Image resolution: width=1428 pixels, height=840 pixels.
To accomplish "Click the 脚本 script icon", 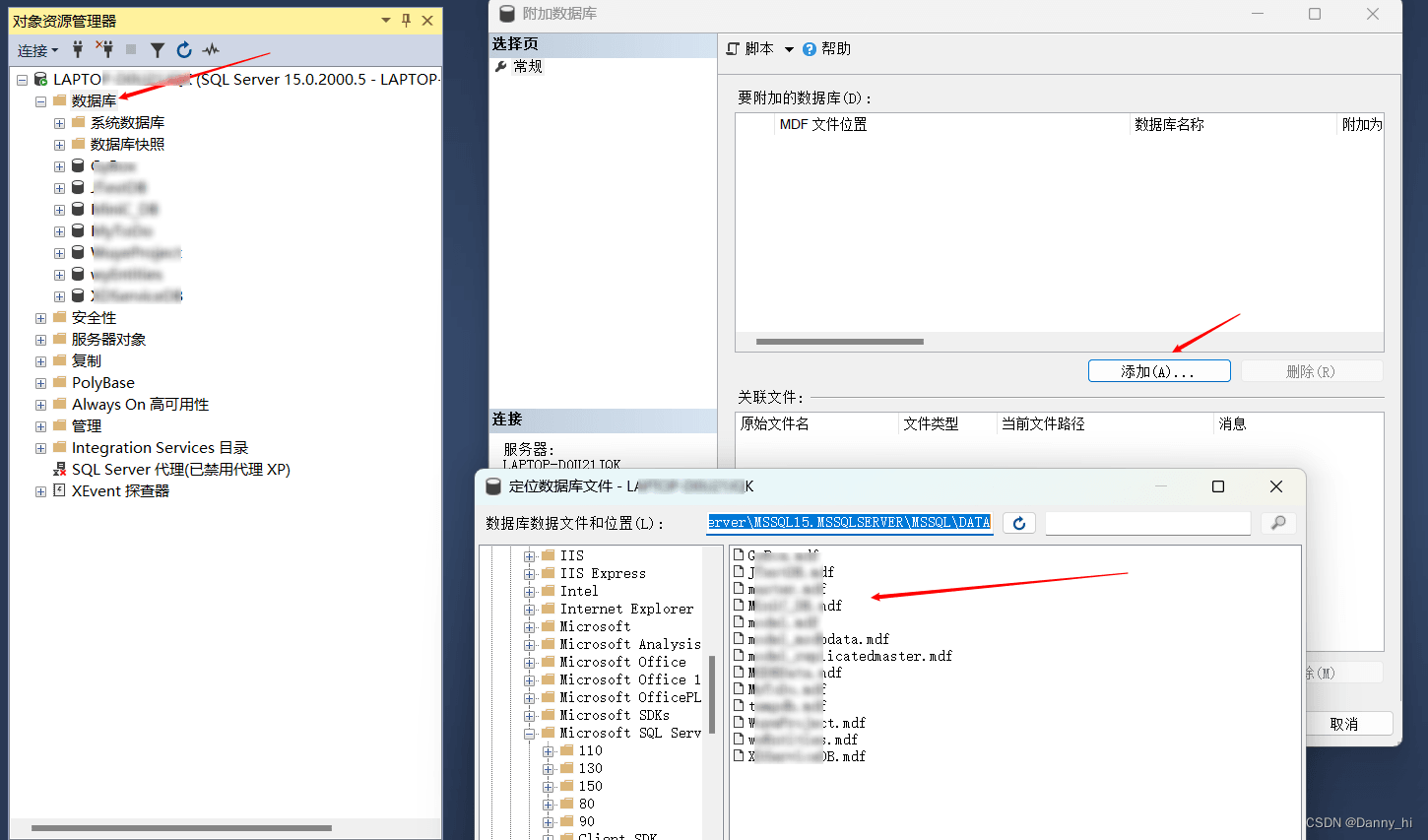I will click(733, 48).
